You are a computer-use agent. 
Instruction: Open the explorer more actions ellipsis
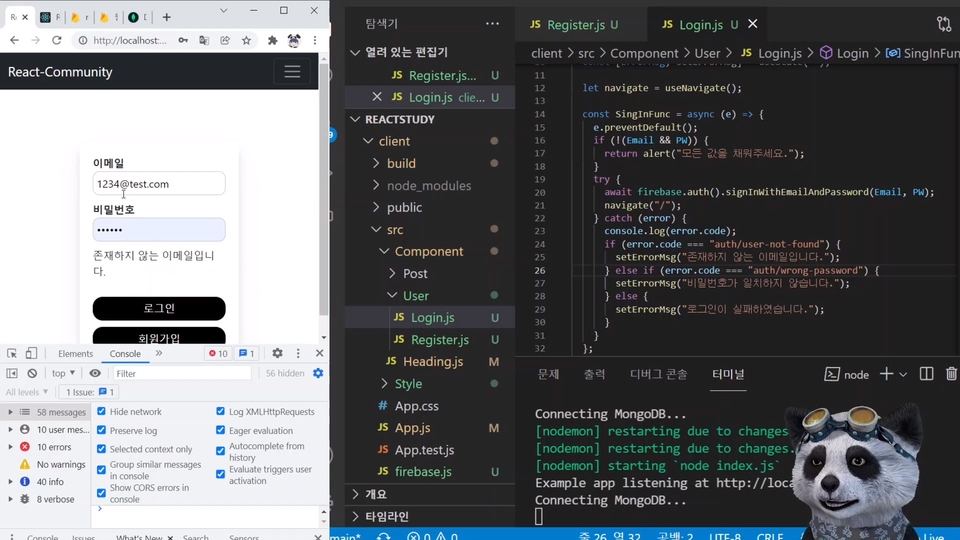(492, 24)
